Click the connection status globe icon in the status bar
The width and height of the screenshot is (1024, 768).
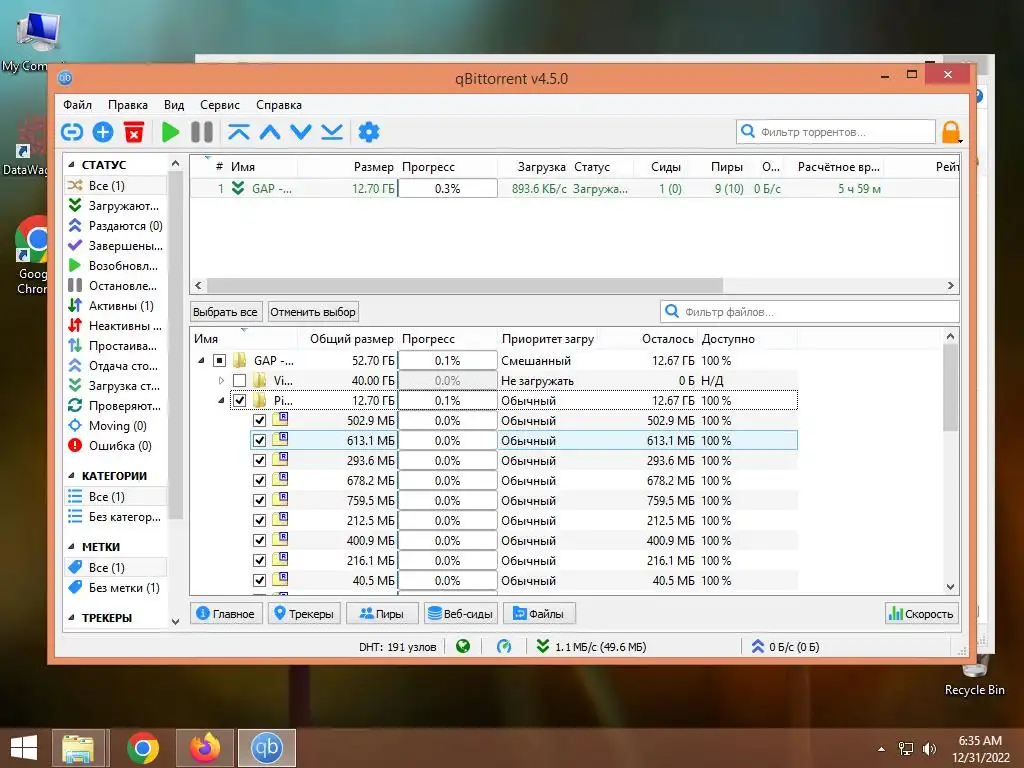pos(463,647)
